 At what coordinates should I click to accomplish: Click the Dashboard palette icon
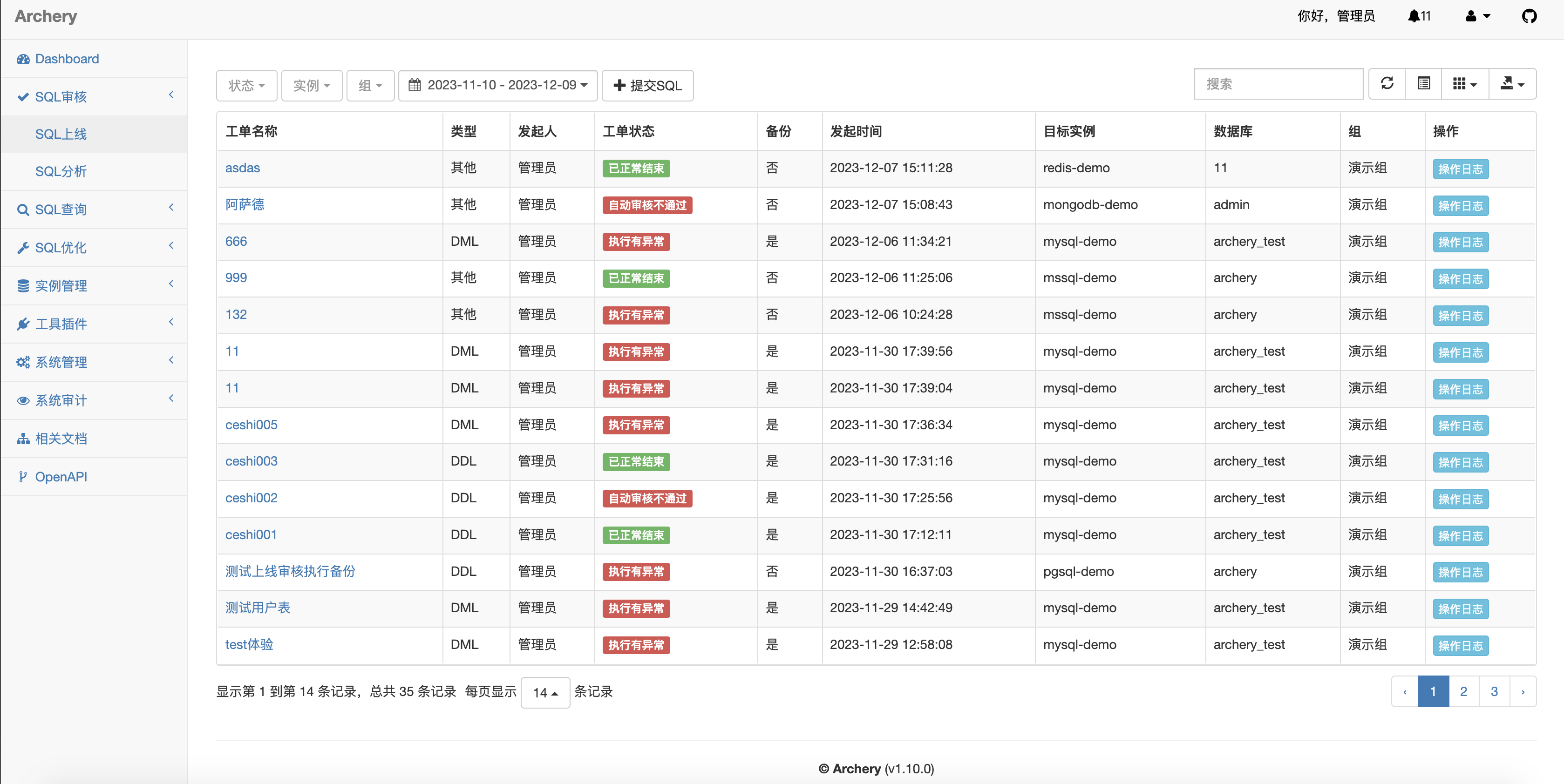click(x=23, y=59)
